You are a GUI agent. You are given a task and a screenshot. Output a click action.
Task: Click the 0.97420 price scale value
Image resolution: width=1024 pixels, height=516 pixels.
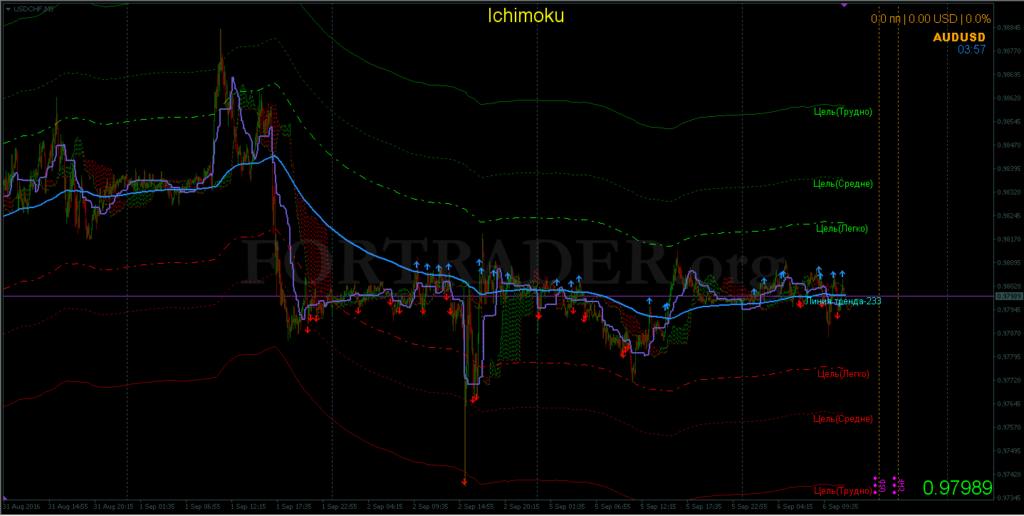coord(1009,474)
